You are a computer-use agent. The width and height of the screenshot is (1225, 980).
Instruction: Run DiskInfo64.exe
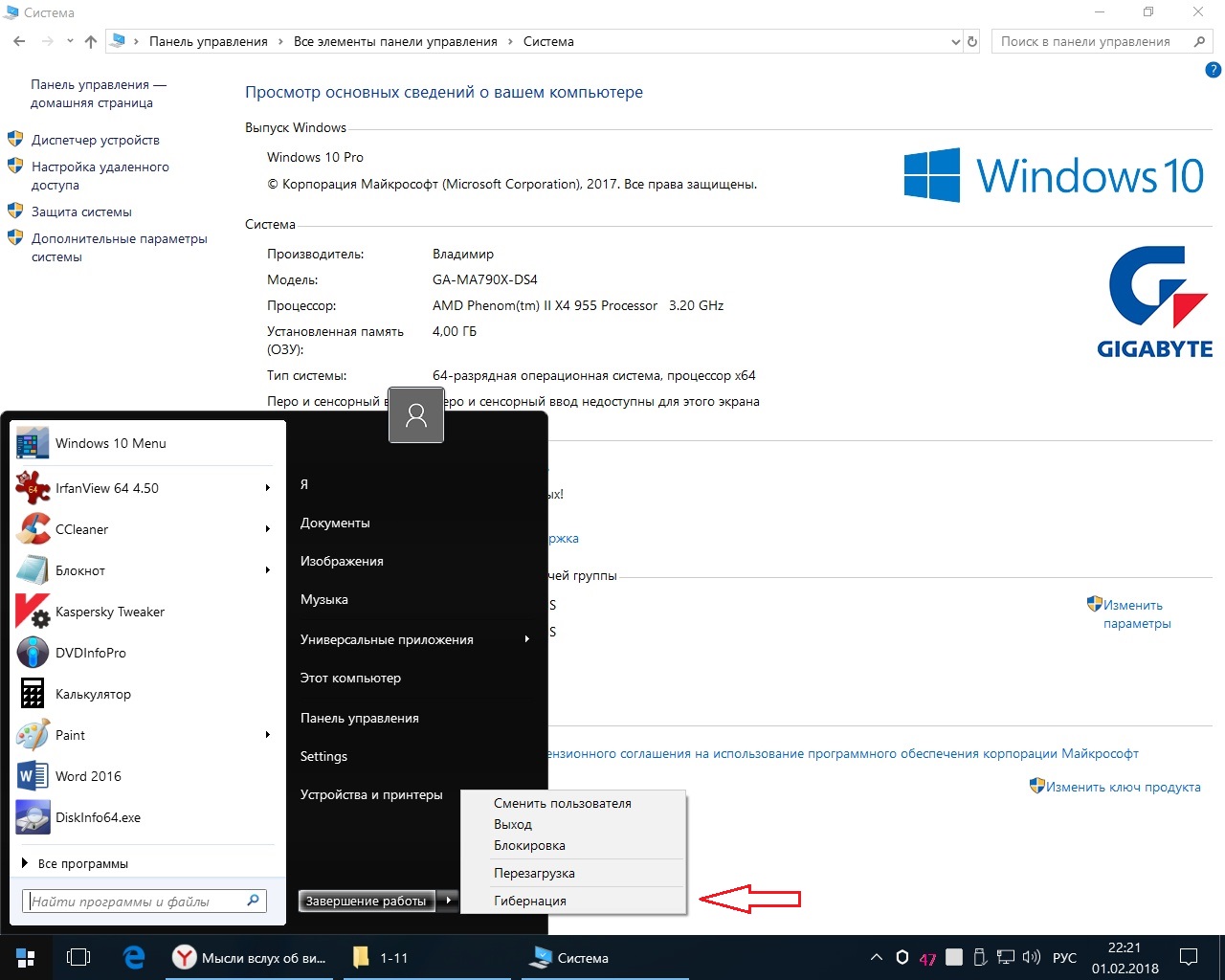click(145, 817)
